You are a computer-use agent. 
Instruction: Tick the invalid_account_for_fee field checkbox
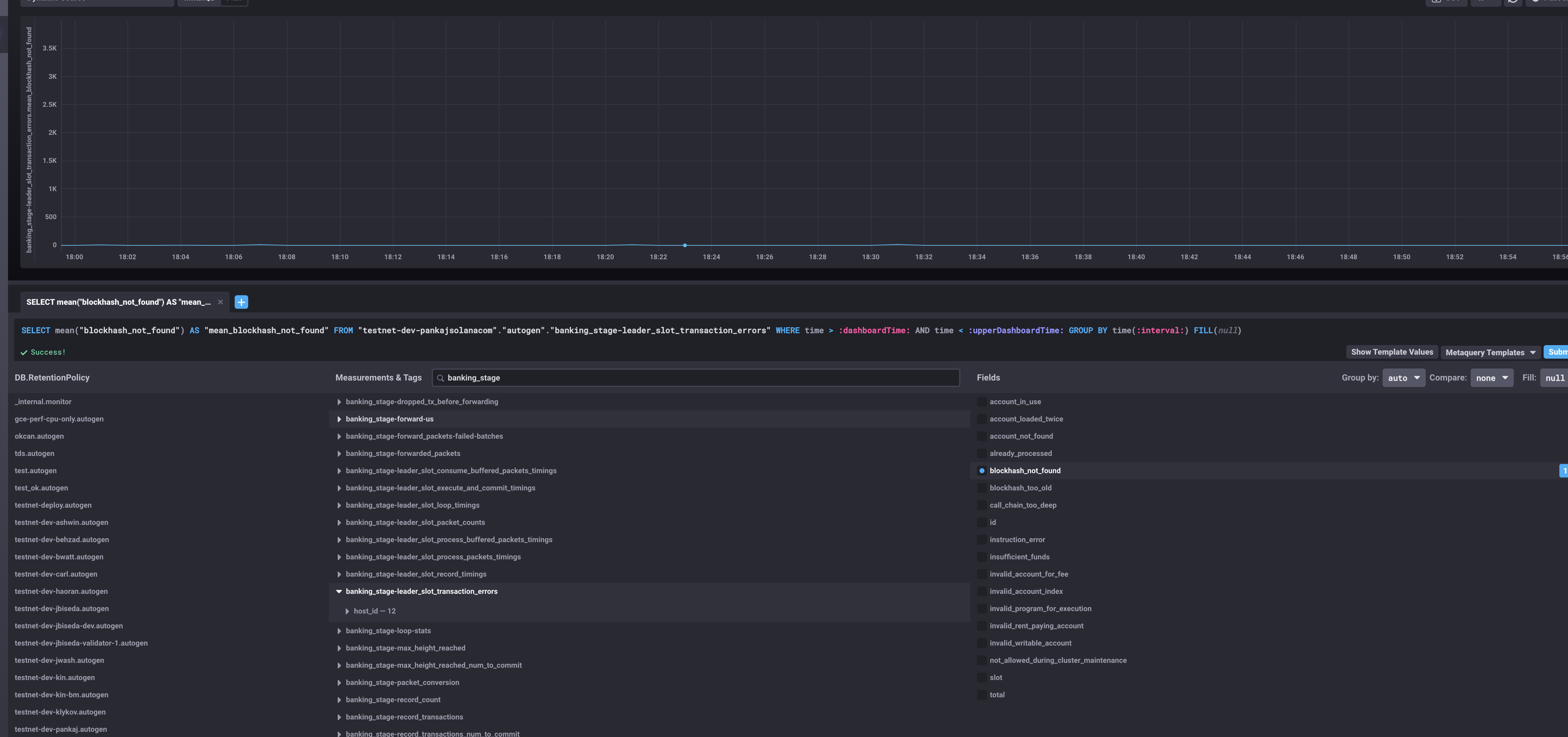click(982, 574)
